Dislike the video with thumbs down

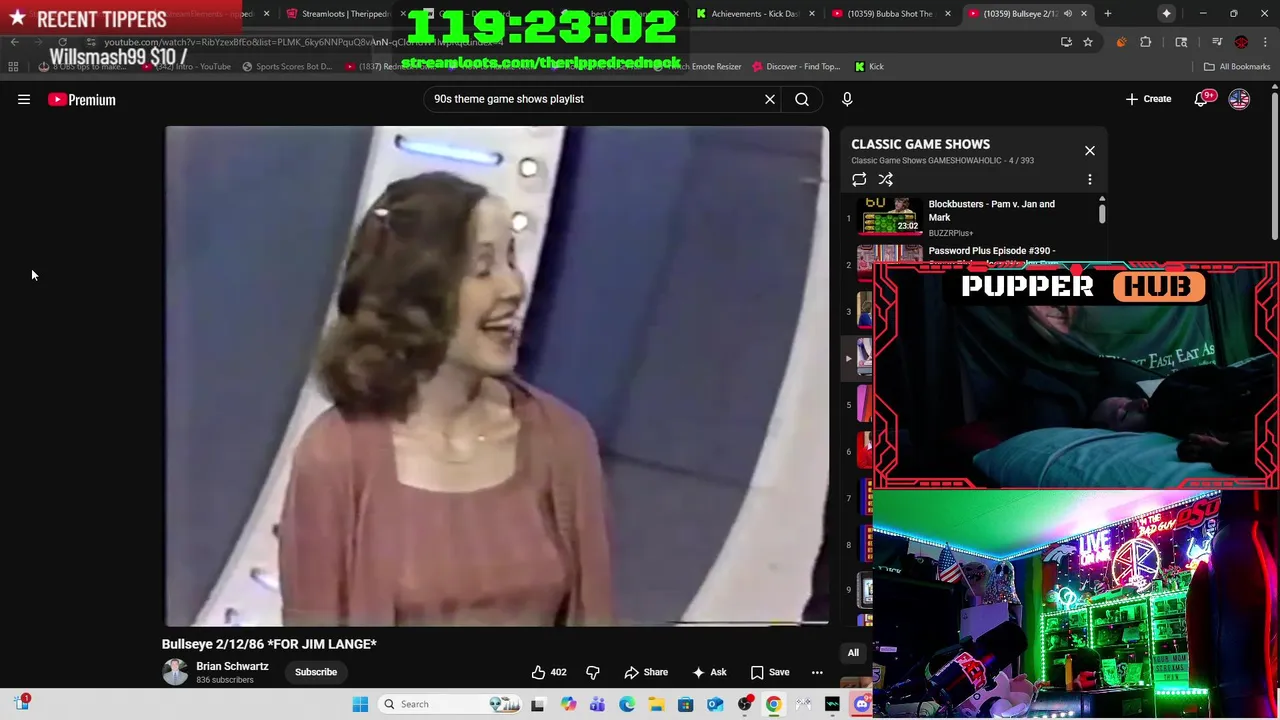[592, 672]
